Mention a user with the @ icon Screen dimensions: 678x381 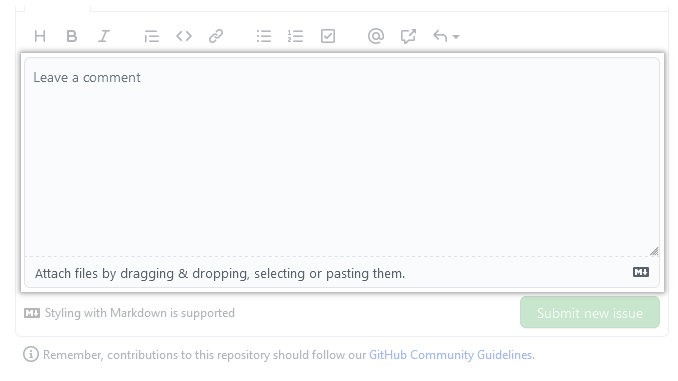376,36
